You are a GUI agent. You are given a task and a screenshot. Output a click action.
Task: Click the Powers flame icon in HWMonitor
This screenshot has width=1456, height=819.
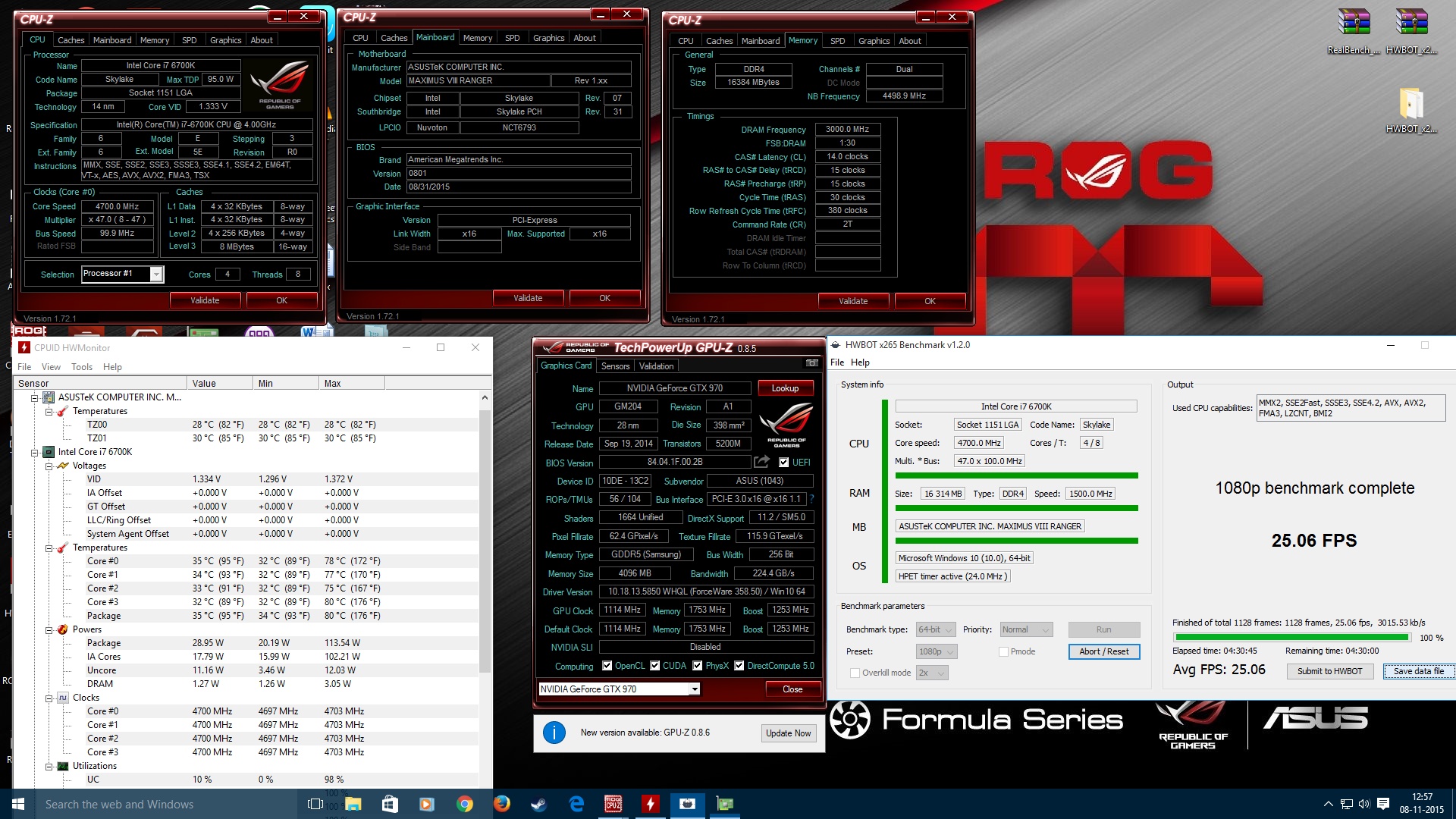point(64,629)
